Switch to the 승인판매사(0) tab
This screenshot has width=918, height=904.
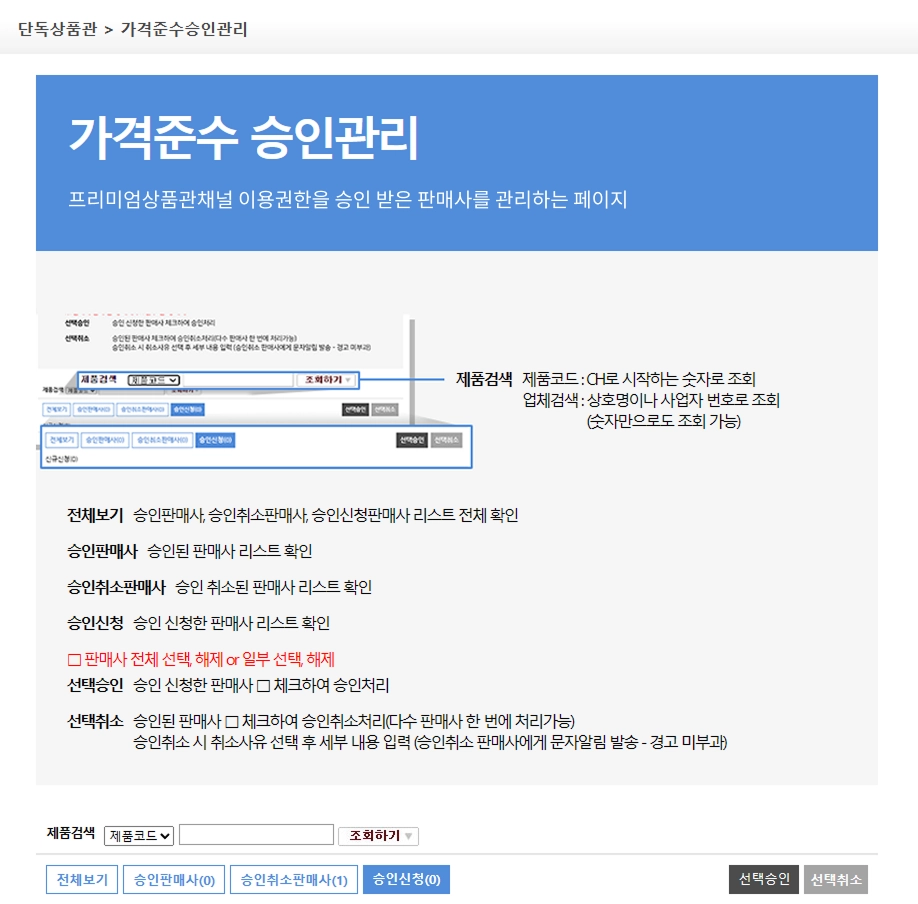pos(174,879)
